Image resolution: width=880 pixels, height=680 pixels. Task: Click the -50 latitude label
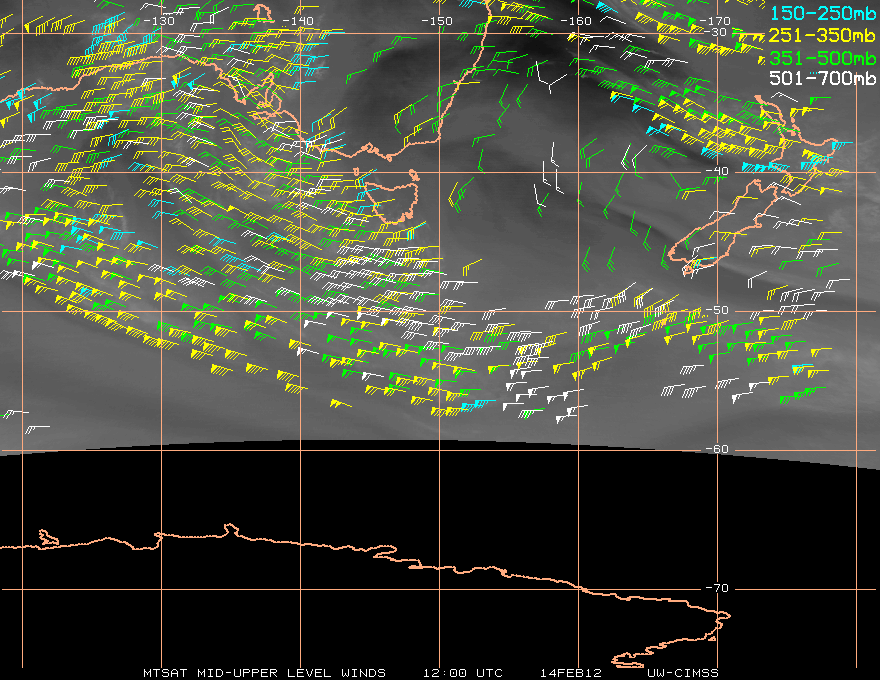point(717,310)
